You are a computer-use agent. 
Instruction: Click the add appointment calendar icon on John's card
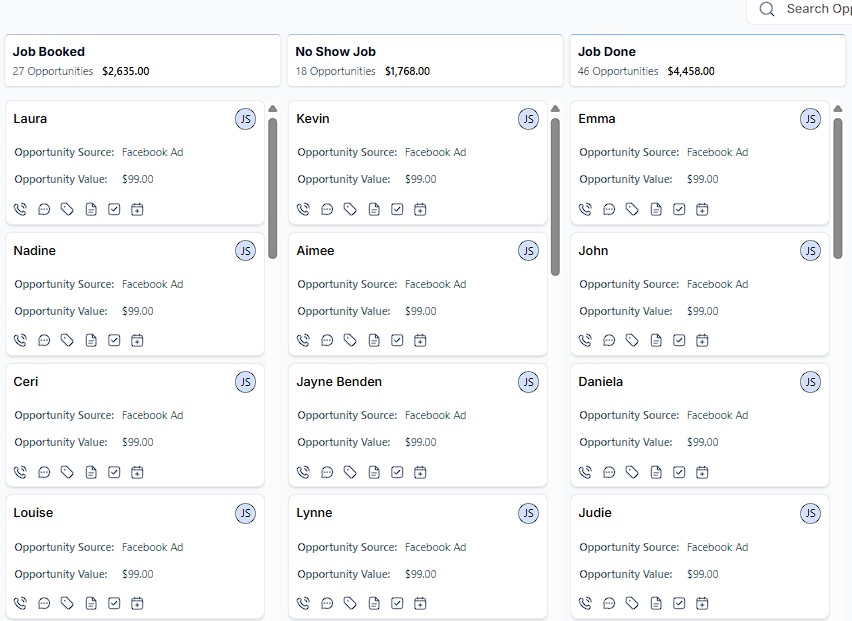[702, 340]
